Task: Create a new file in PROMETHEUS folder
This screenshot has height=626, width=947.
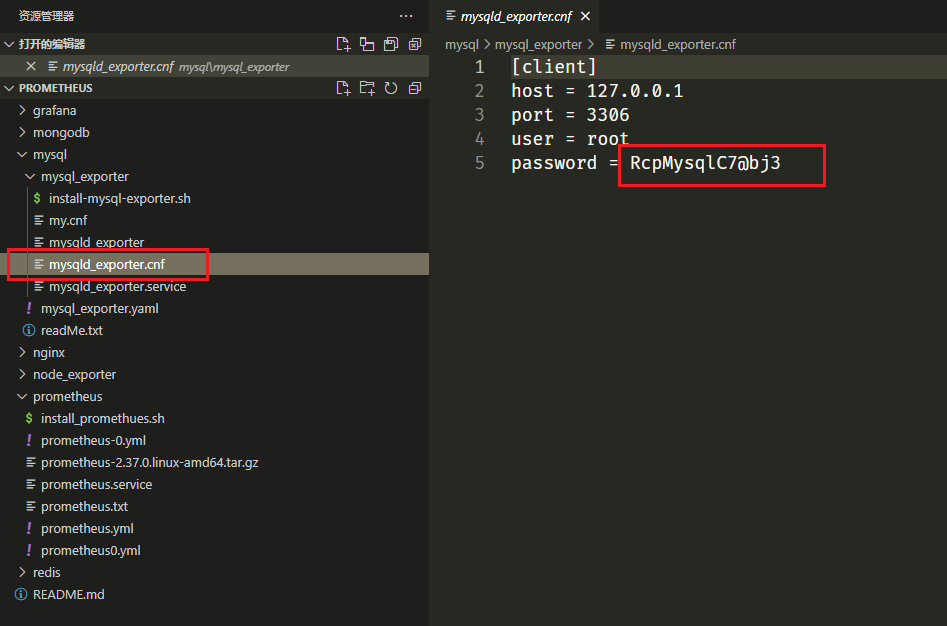Action: coord(343,88)
